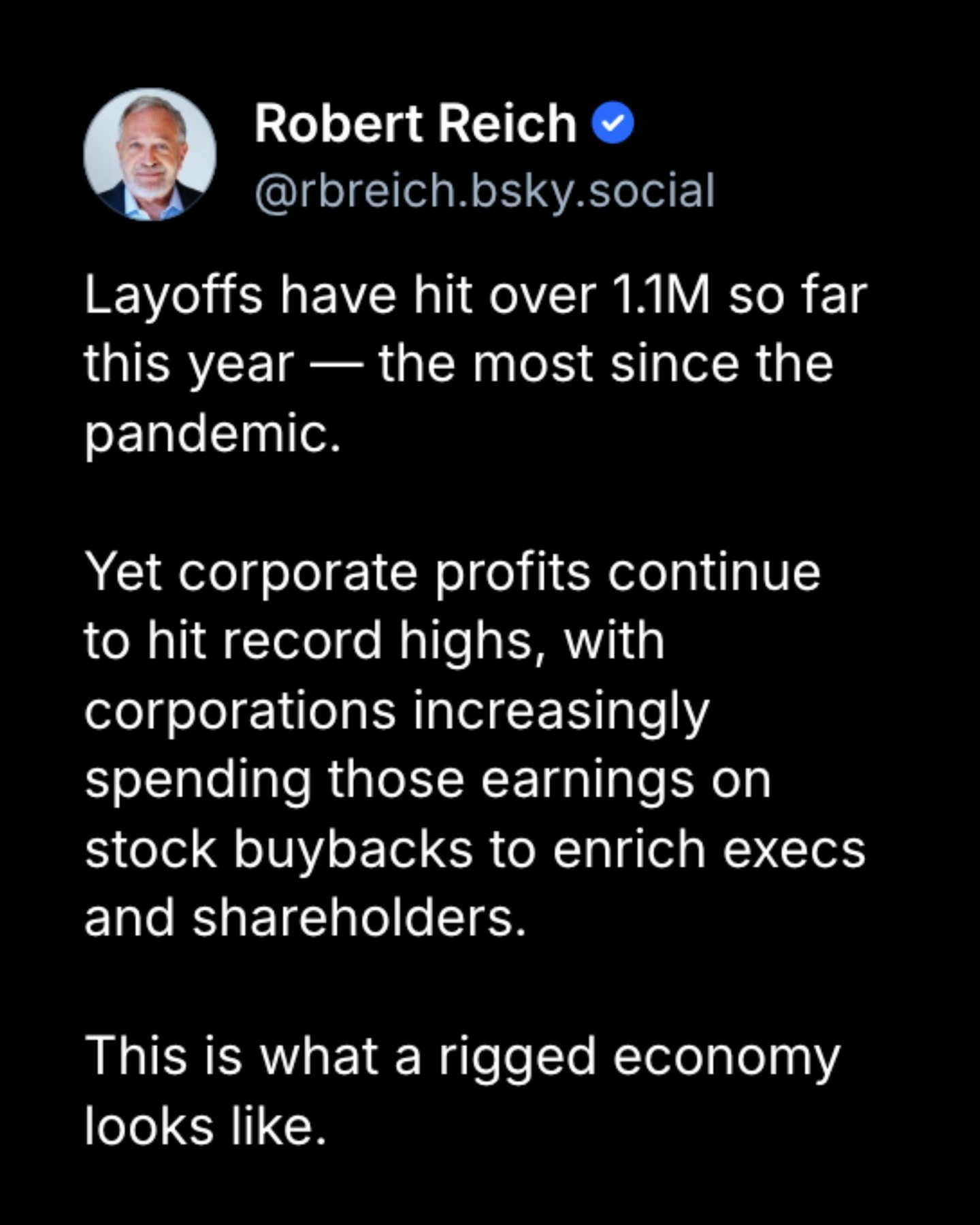
Task: Click the word "pandemic." in the post
Action: pos(212,434)
